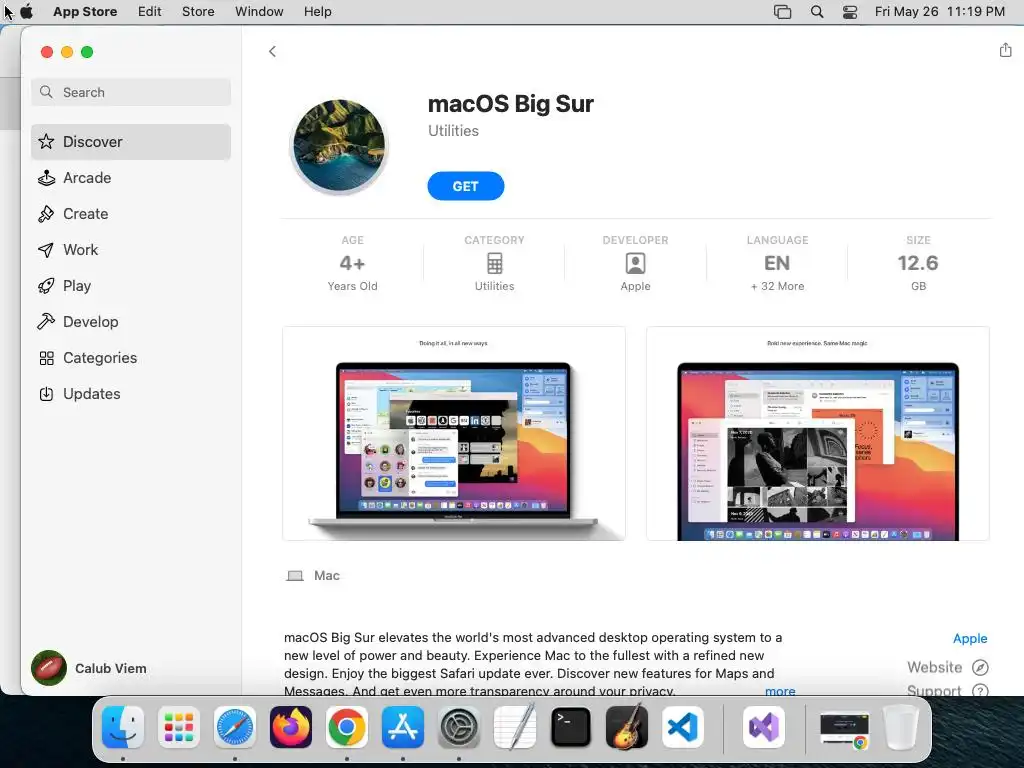Launch Safari from the Dock

pos(235,727)
